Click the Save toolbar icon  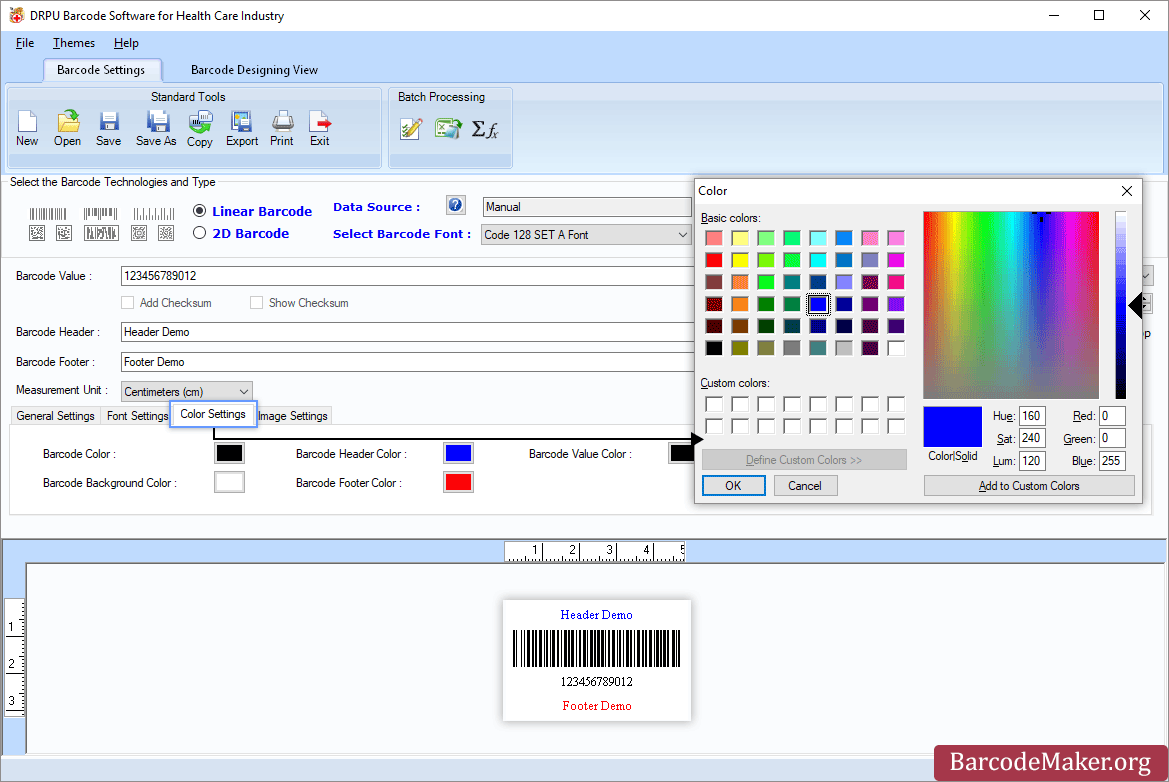(109, 128)
